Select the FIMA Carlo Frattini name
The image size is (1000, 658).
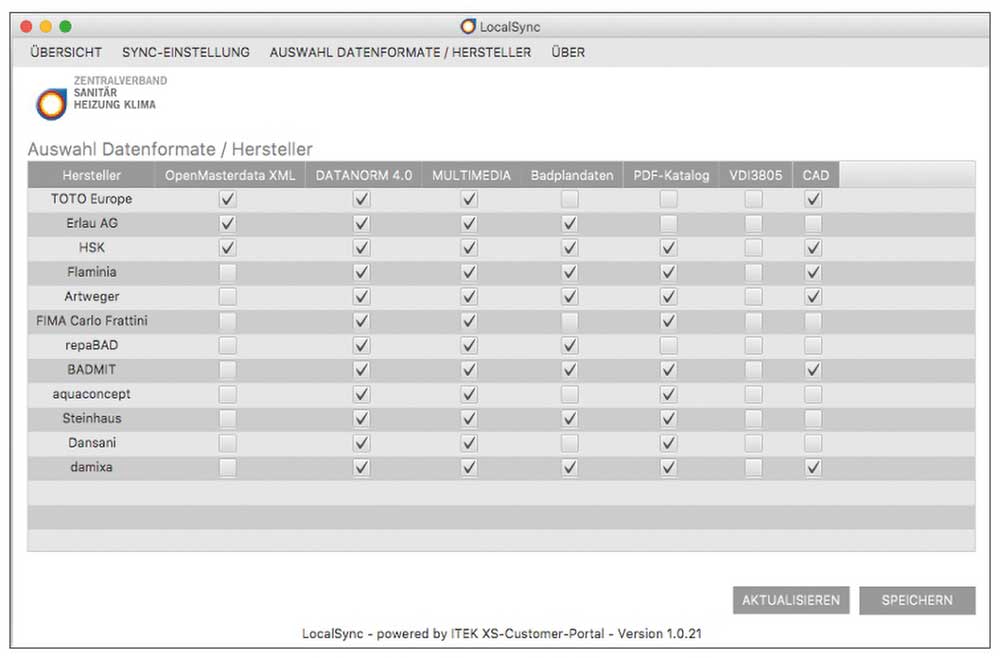point(91,321)
